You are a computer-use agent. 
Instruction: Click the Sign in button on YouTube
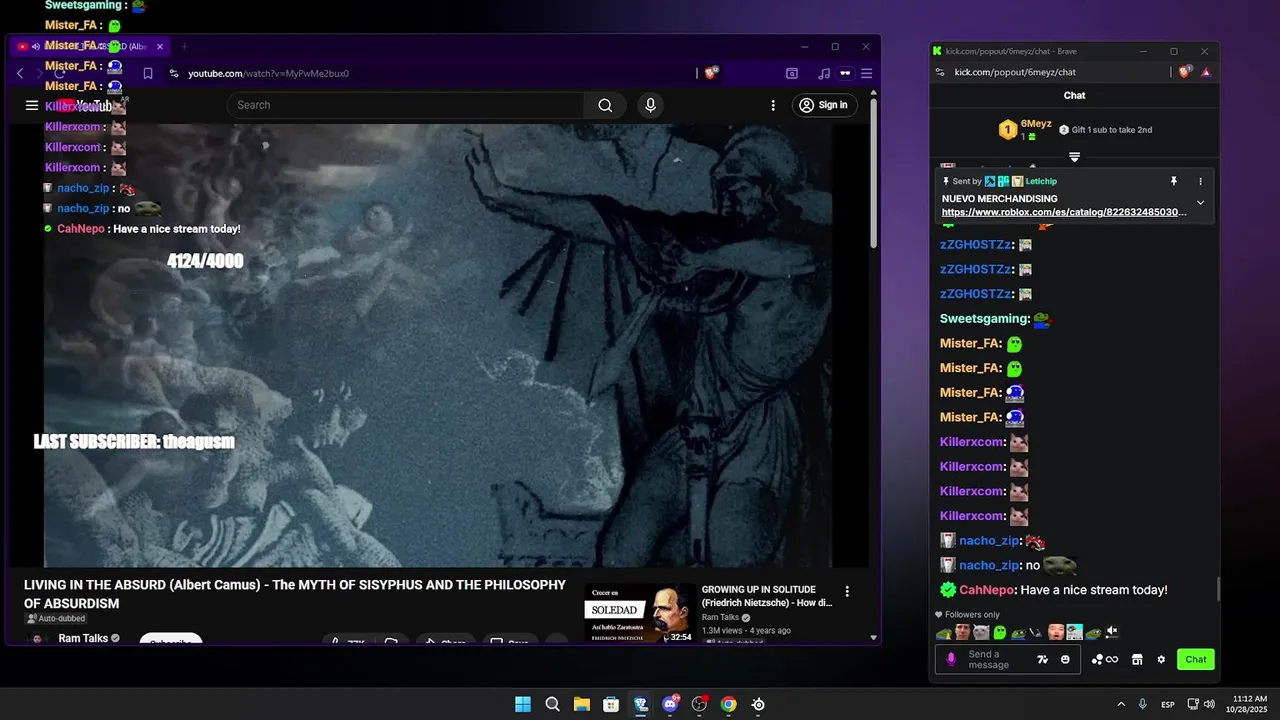[x=824, y=105]
